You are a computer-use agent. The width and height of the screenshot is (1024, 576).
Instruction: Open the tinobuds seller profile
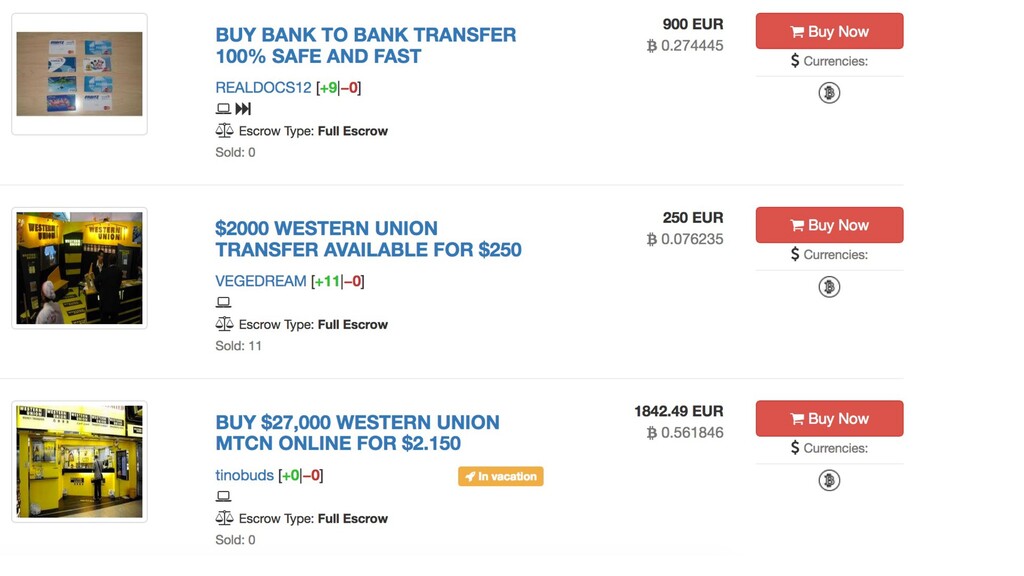[244, 475]
